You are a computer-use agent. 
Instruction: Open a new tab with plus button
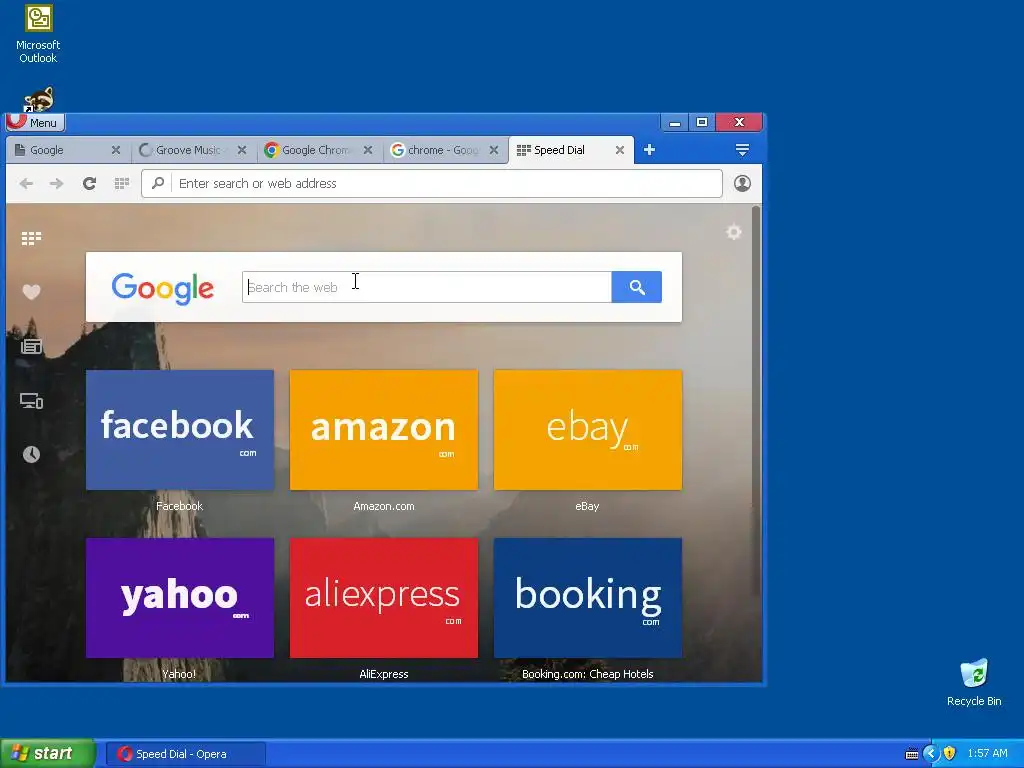649,150
